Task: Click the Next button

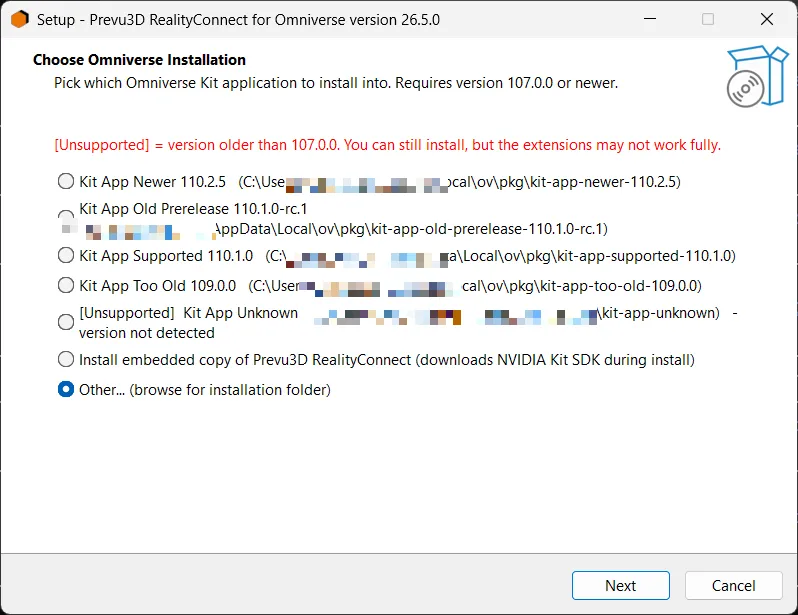Action: click(x=620, y=585)
